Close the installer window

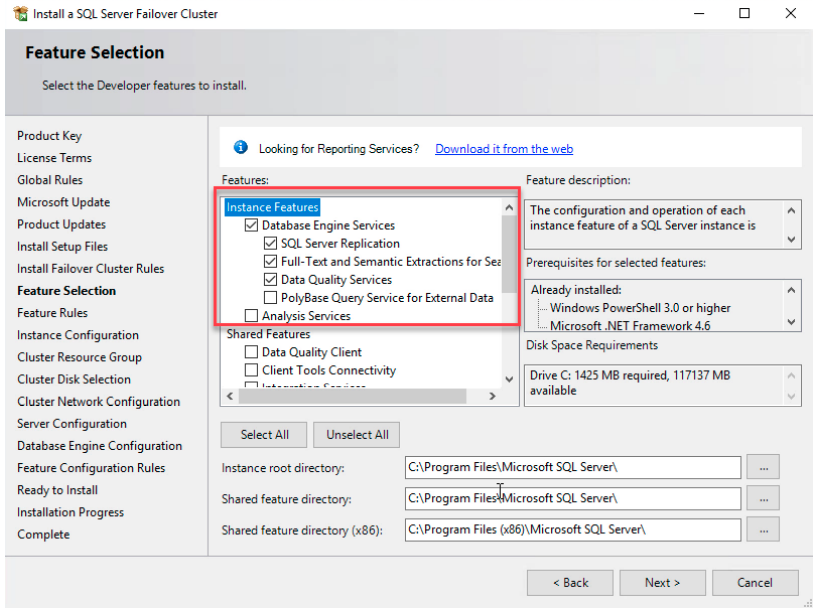click(x=791, y=14)
